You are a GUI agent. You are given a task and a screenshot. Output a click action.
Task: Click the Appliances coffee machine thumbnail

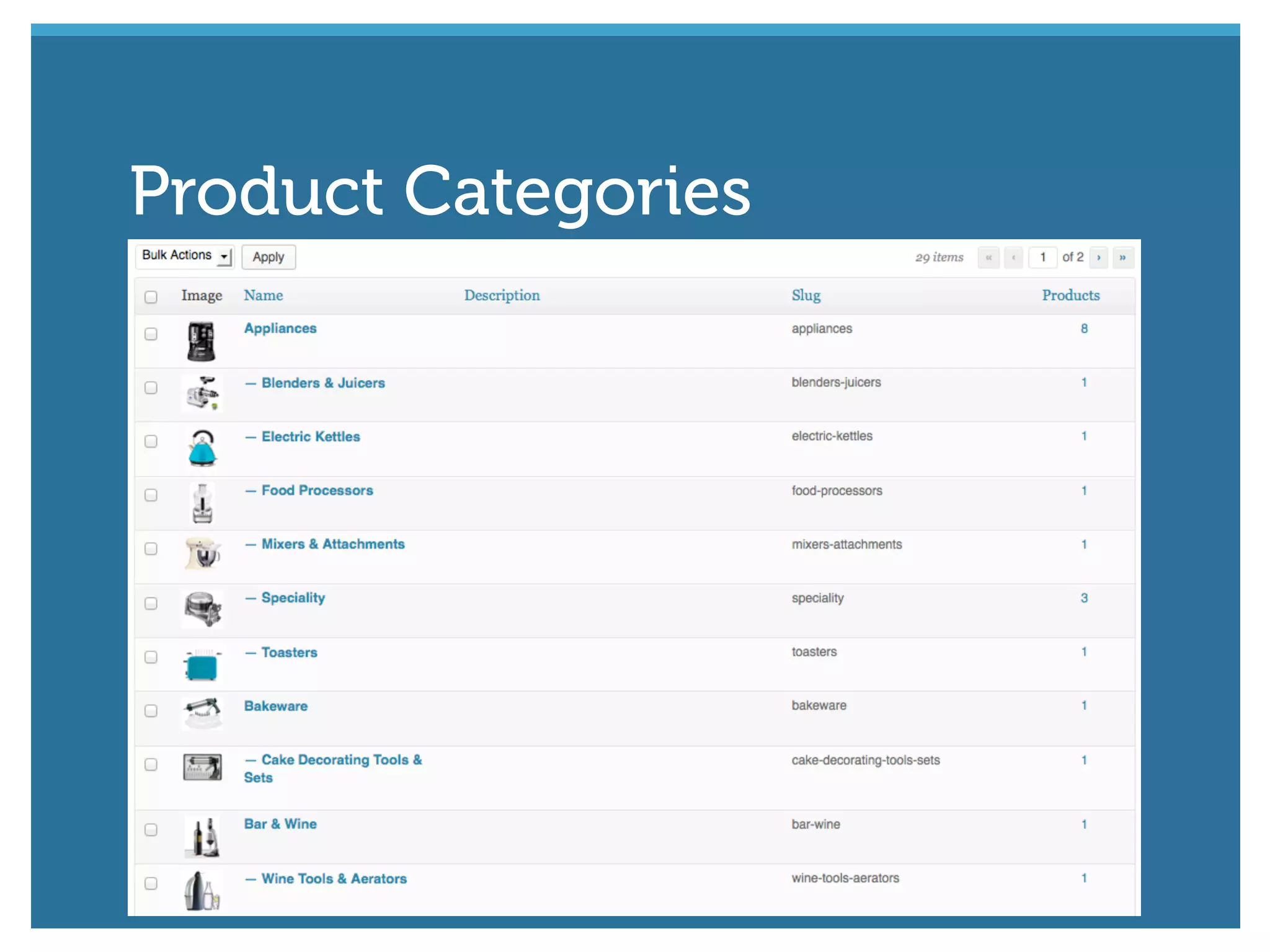tap(202, 341)
